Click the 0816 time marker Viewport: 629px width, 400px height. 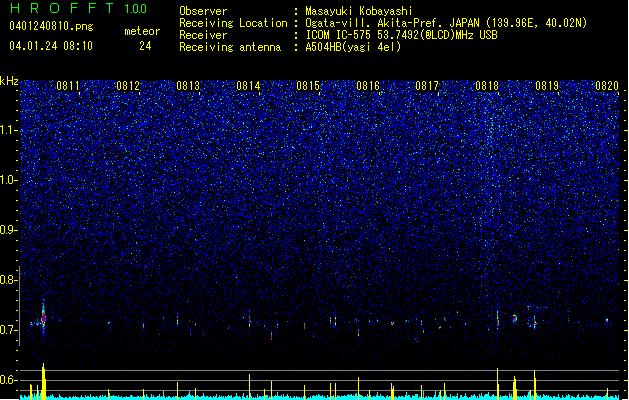tap(368, 86)
